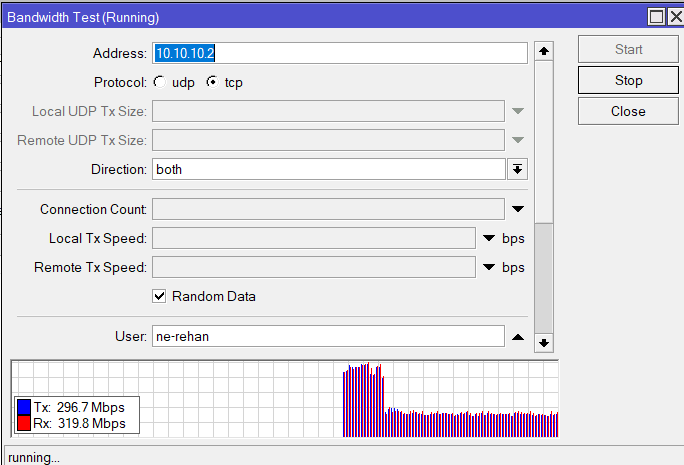Click the Close button

(x=628, y=111)
